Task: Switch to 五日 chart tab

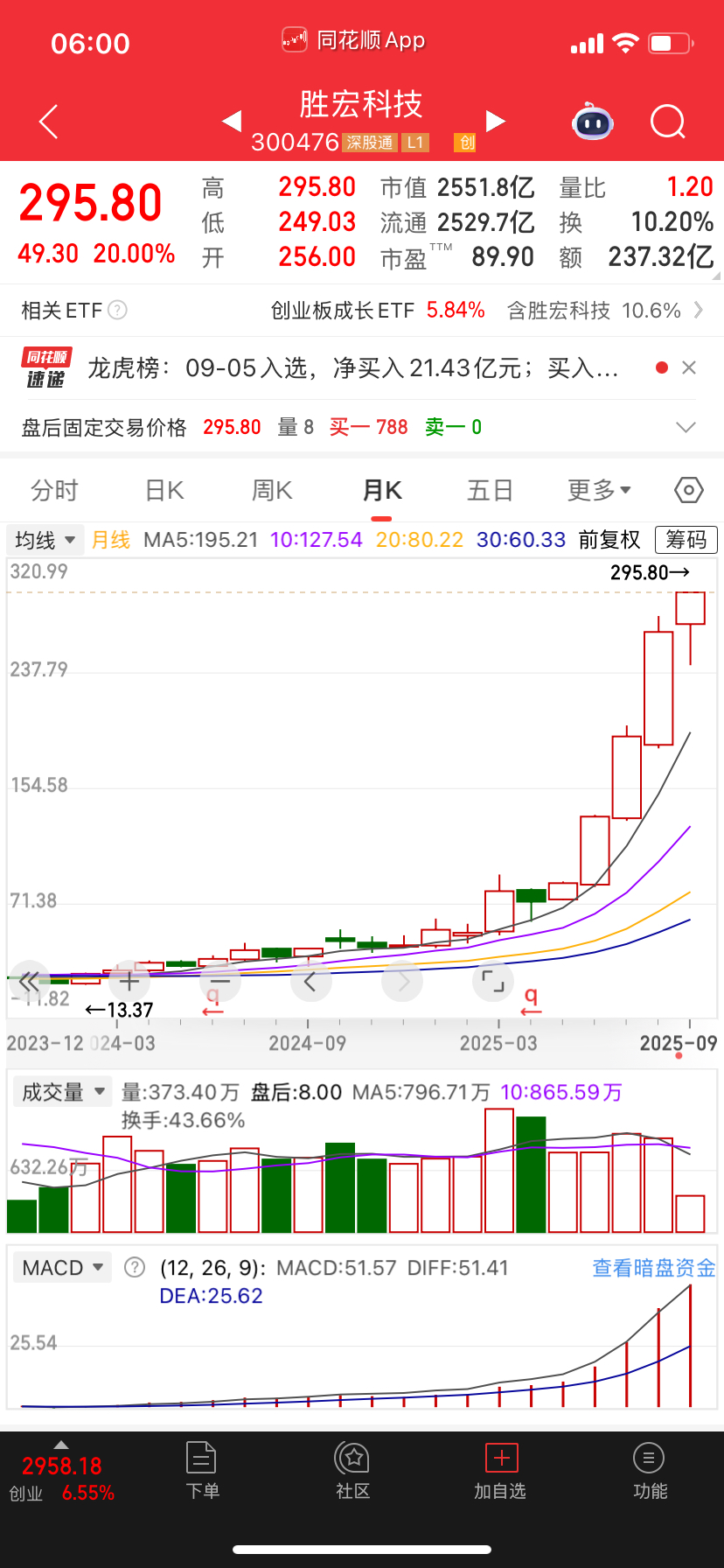Action: tap(490, 490)
